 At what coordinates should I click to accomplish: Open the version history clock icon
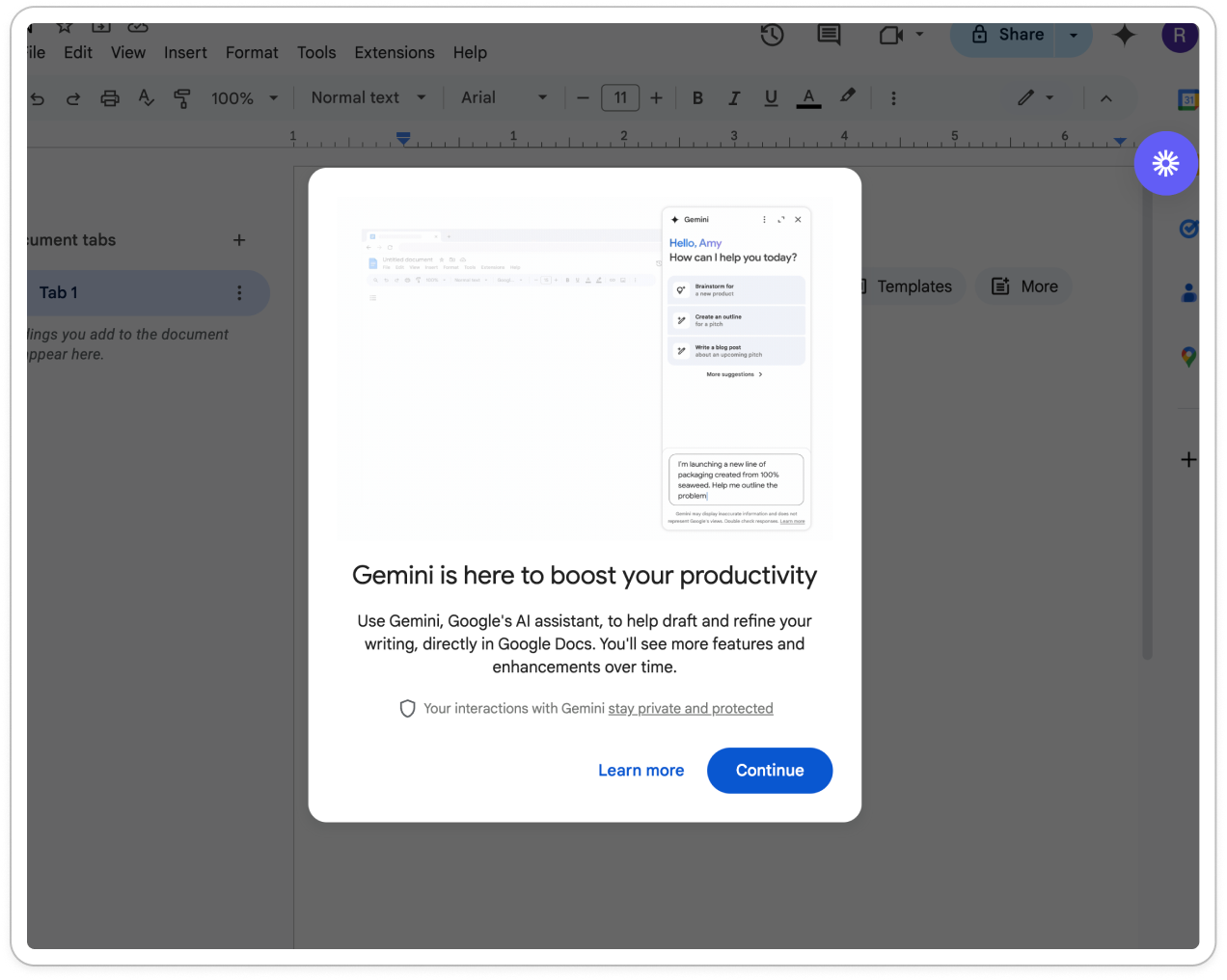click(x=772, y=36)
